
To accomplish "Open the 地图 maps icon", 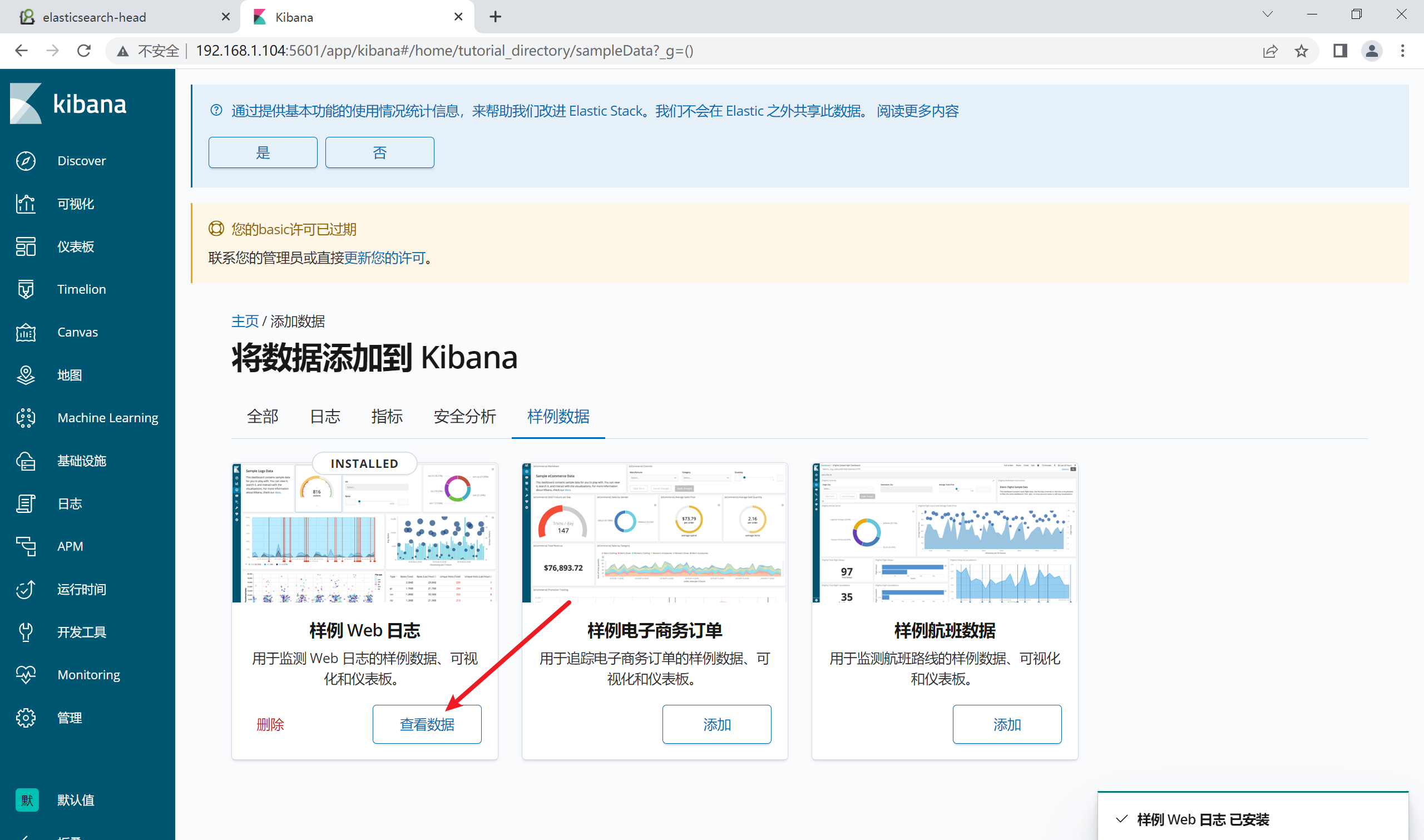I will pos(26,375).
